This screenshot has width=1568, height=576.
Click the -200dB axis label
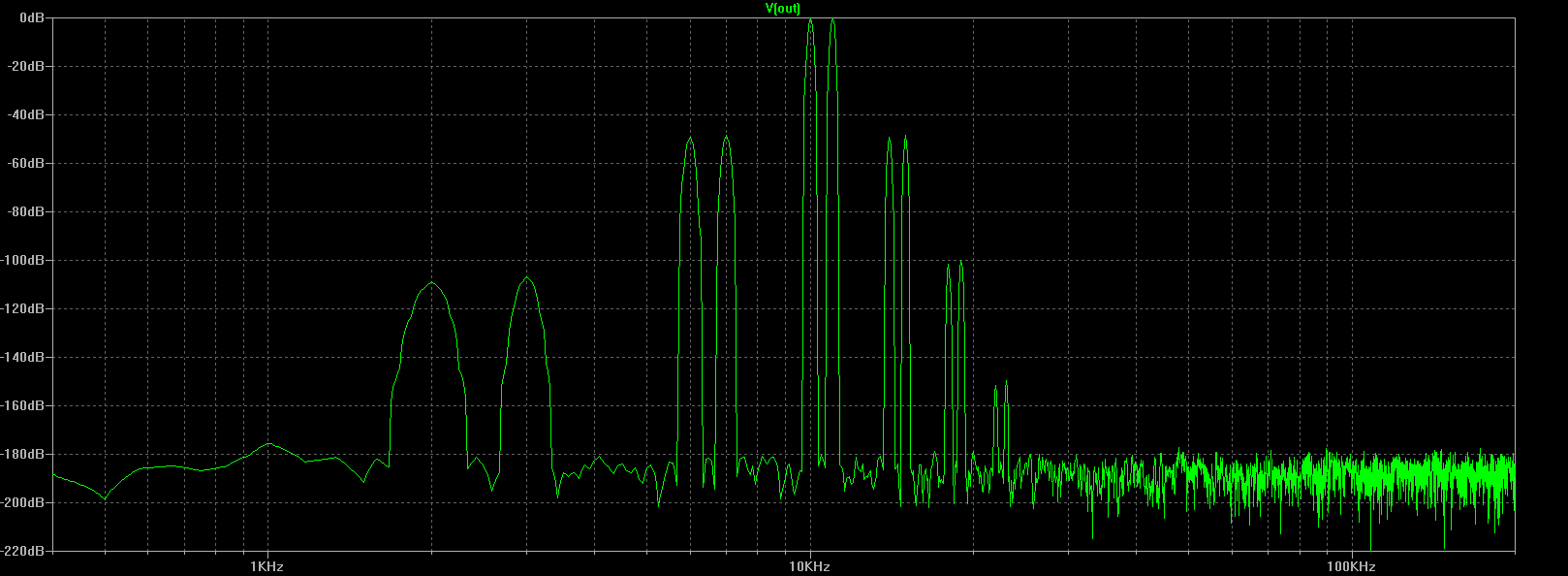coord(23,502)
